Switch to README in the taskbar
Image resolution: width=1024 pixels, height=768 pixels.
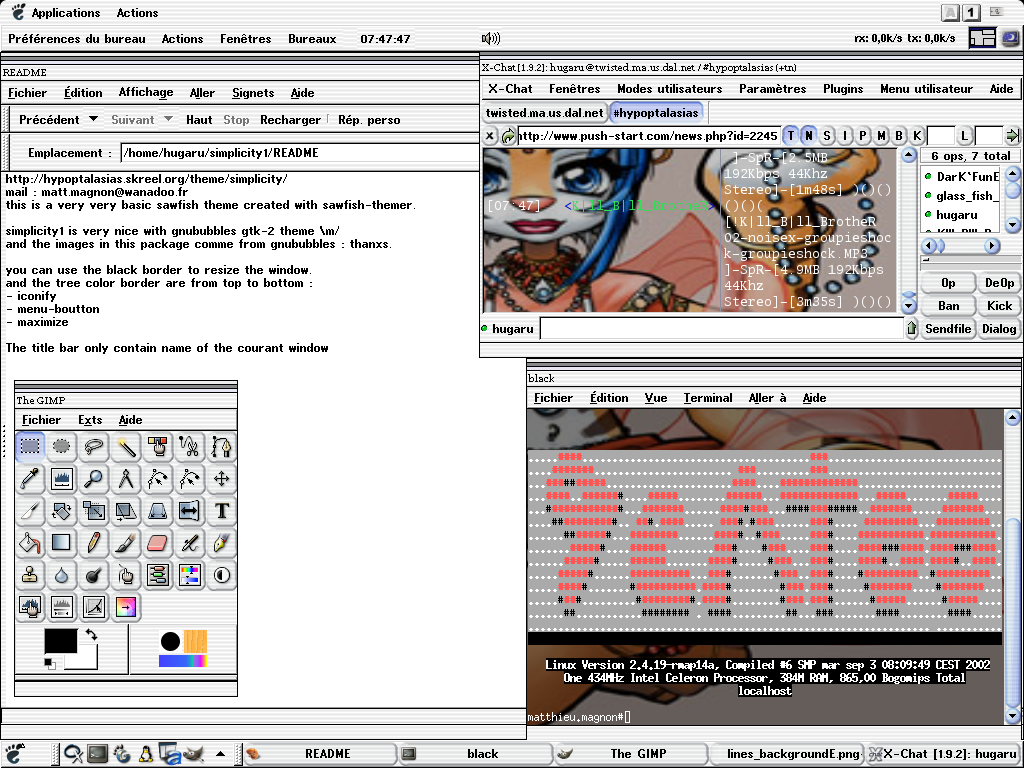pyautogui.click(x=320, y=754)
